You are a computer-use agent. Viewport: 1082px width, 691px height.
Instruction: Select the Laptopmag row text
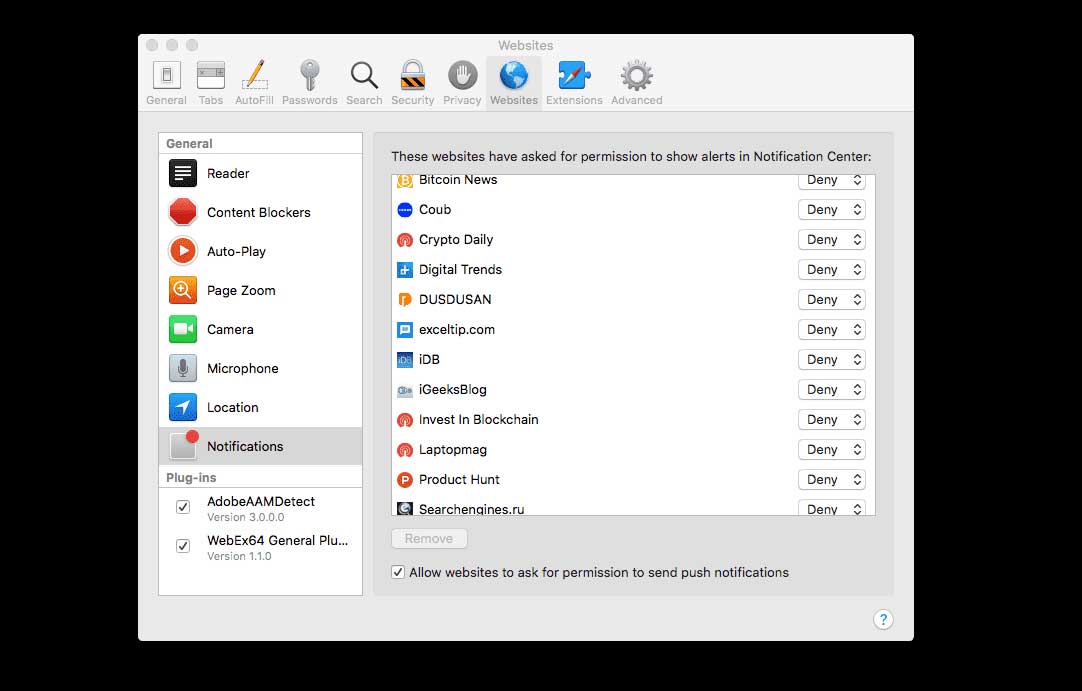point(453,449)
